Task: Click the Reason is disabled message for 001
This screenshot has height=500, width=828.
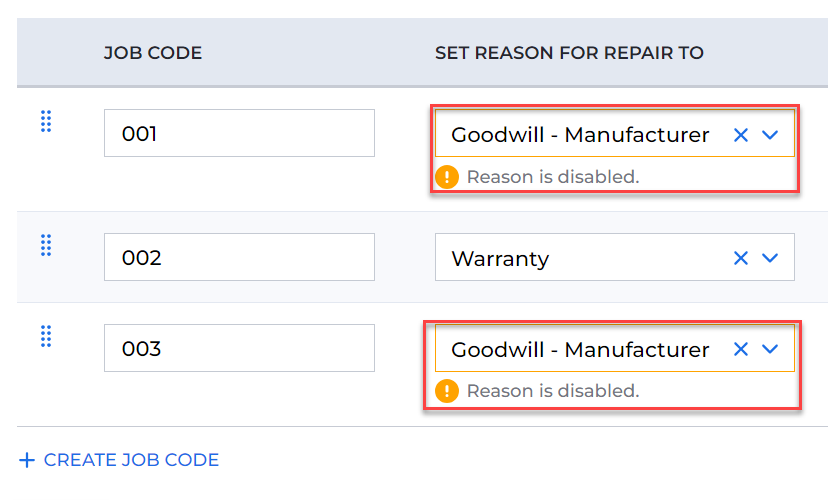Action: point(553,177)
